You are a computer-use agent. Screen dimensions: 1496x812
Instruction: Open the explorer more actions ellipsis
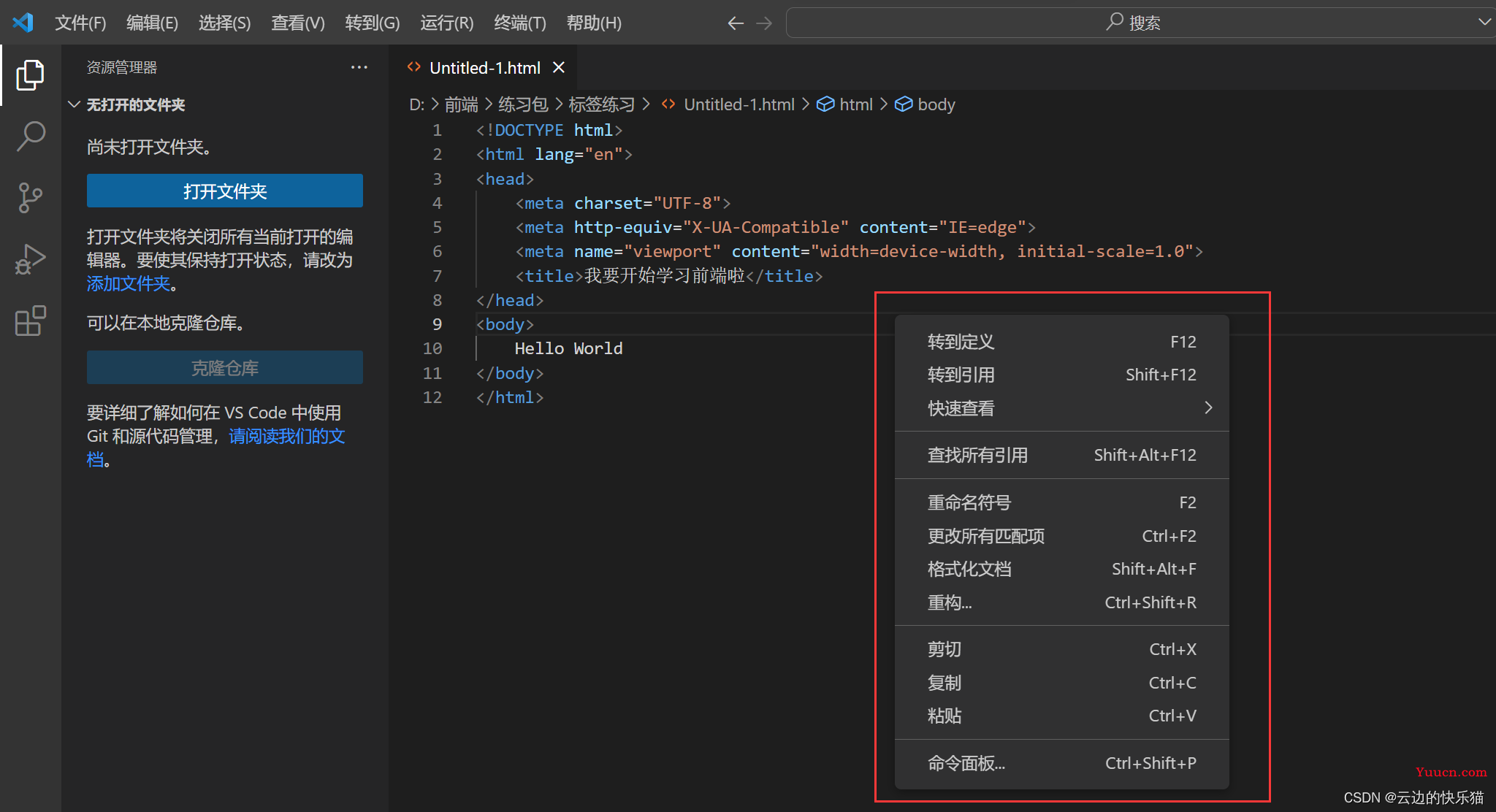click(359, 67)
